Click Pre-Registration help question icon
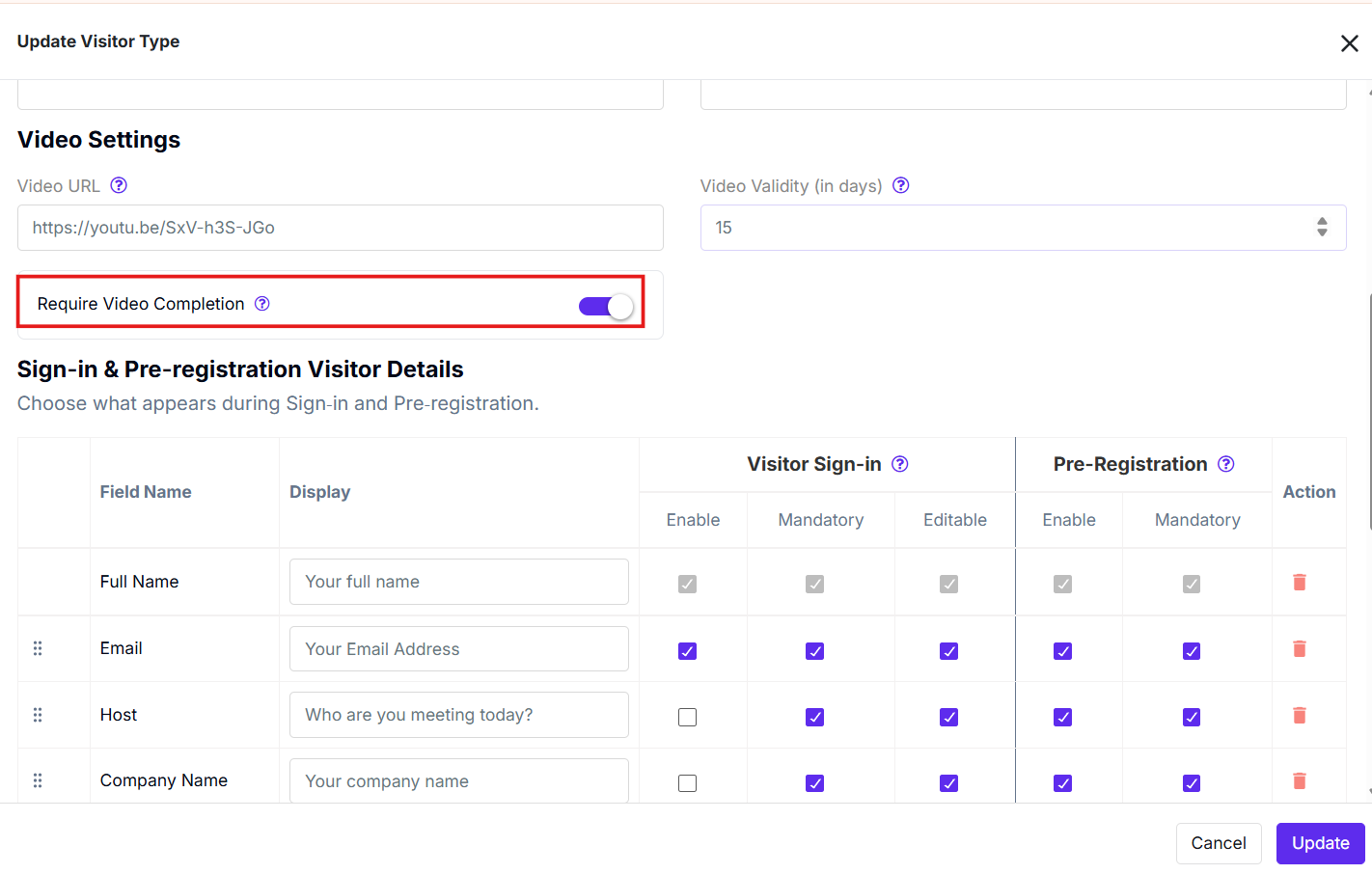The width and height of the screenshot is (1372, 874). click(x=1226, y=464)
